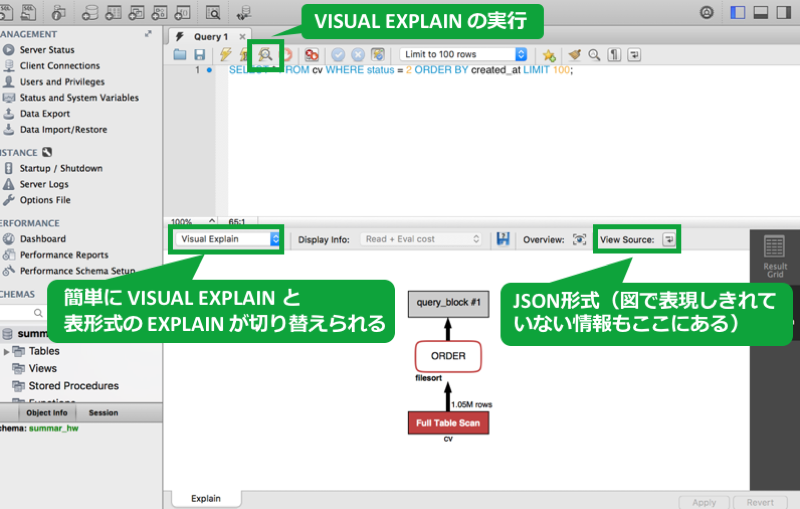Click the beautify query broom icon
Image resolution: width=800 pixels, height=509 pixels.
click(574, 55)
